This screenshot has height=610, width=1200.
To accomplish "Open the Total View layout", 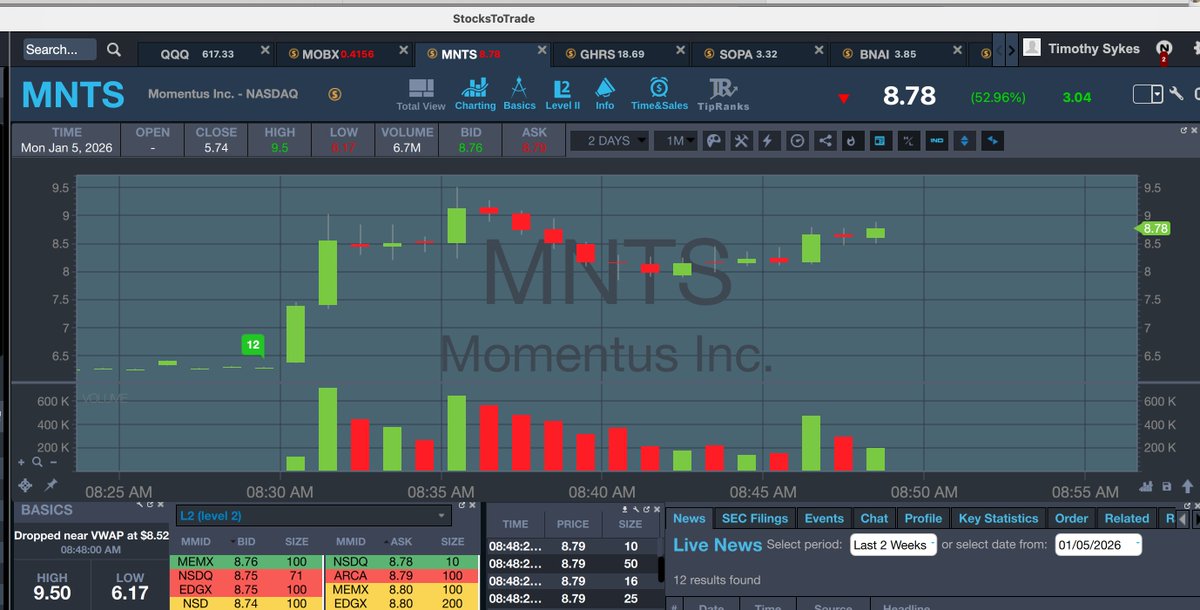I will point(420,94).
